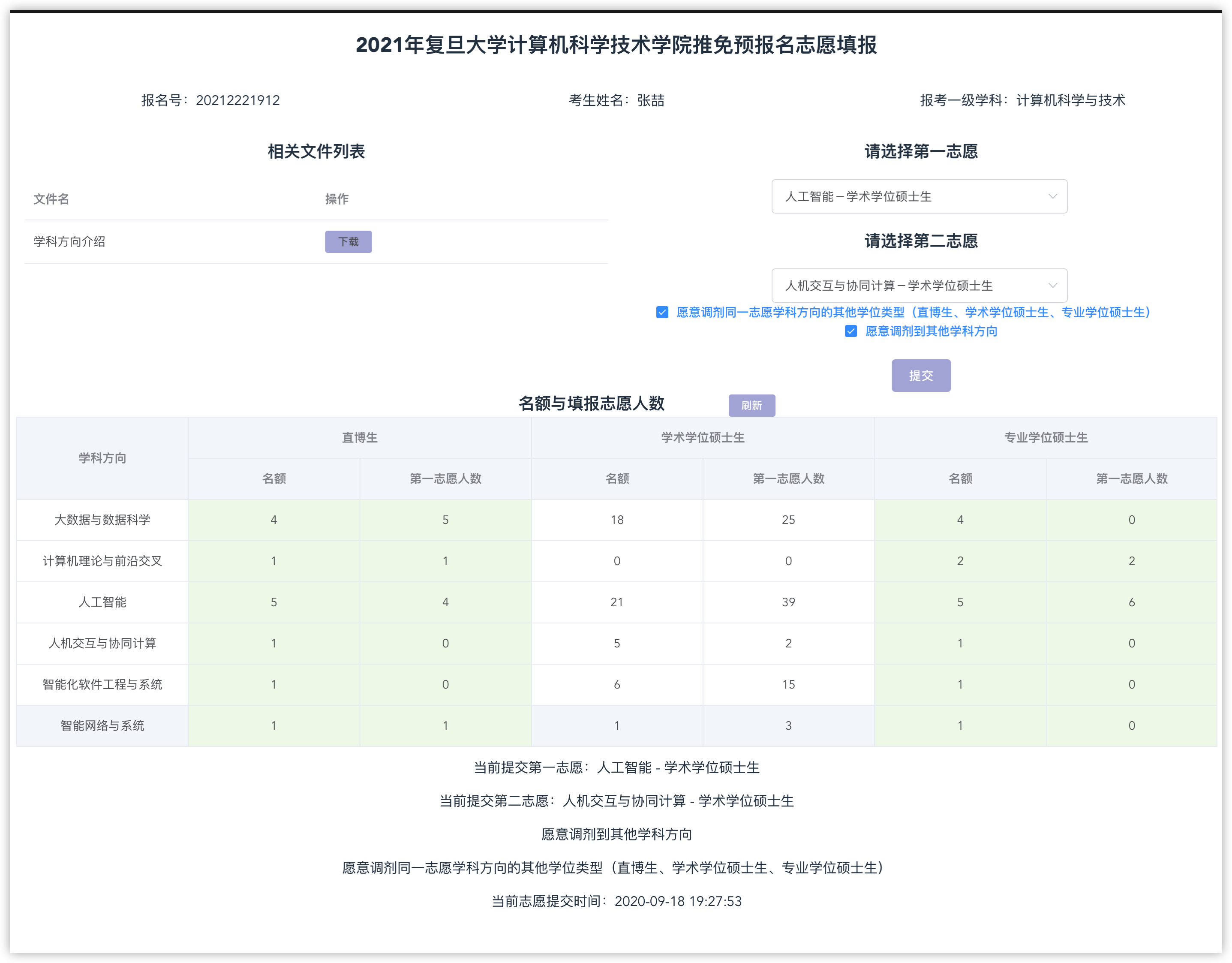This screenshot has width=1232, height=963.
Task: Click the 直博生 column group header
Action: click(x=359, y=437)
